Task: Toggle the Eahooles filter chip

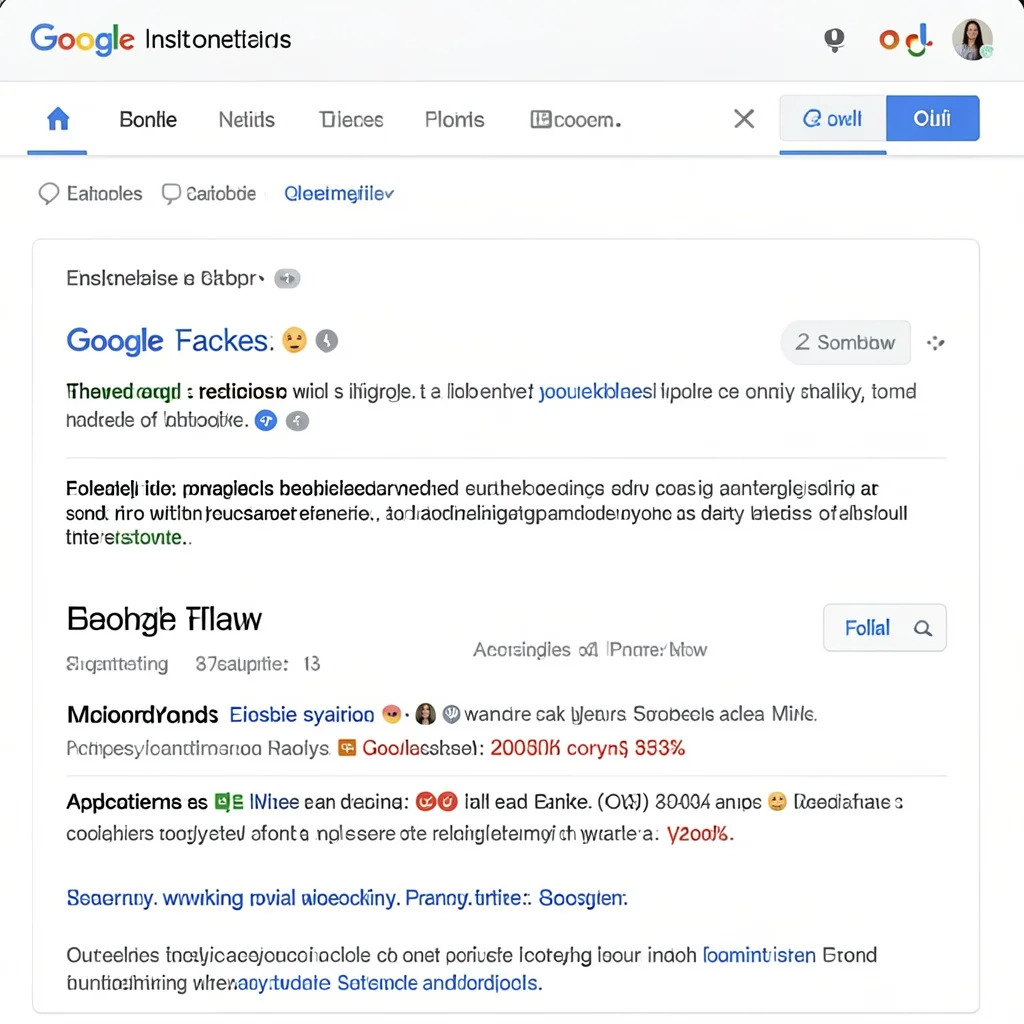Action: (89, 193)
